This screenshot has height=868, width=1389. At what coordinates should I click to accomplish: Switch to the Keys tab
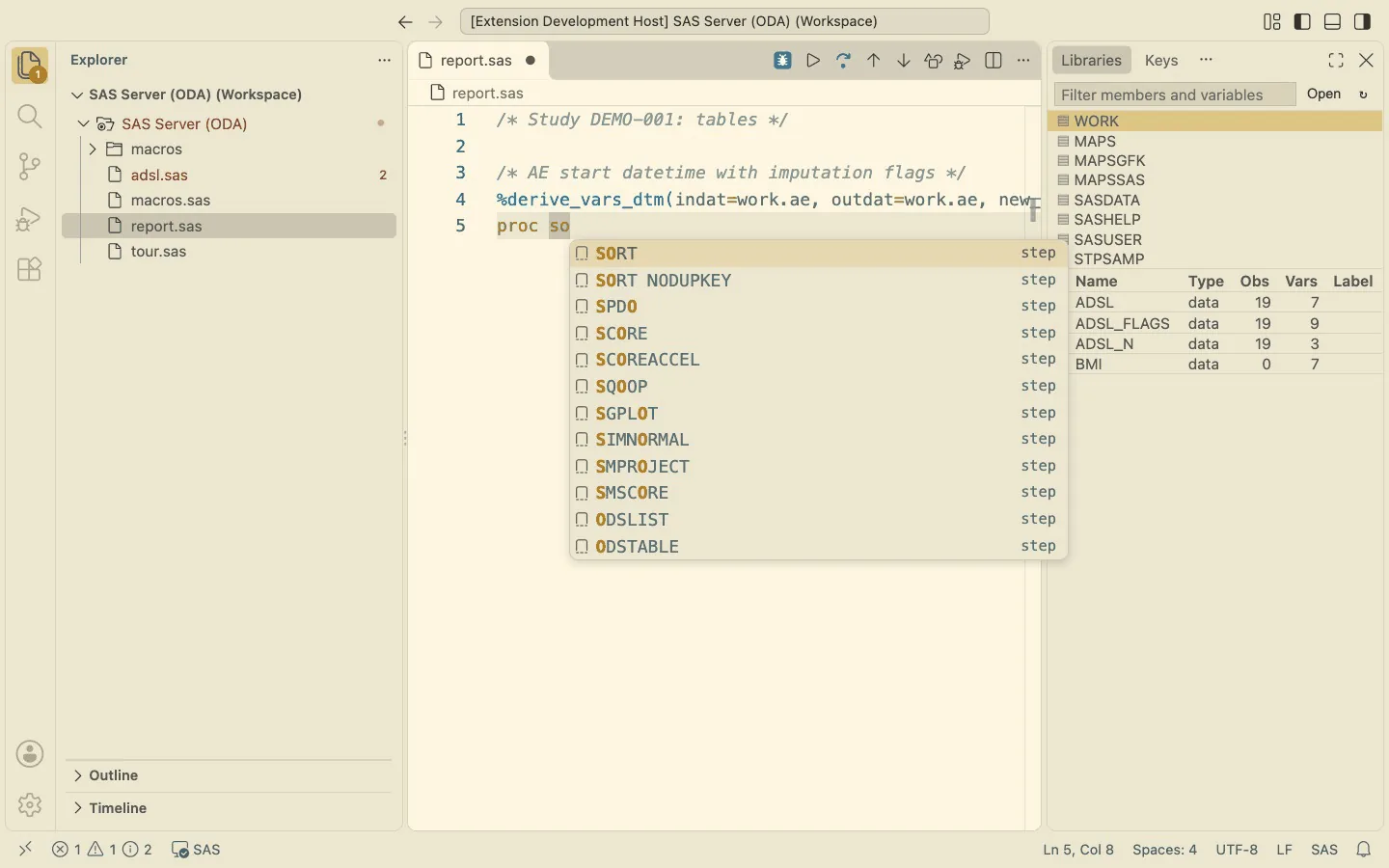(x=1161, y=60)
